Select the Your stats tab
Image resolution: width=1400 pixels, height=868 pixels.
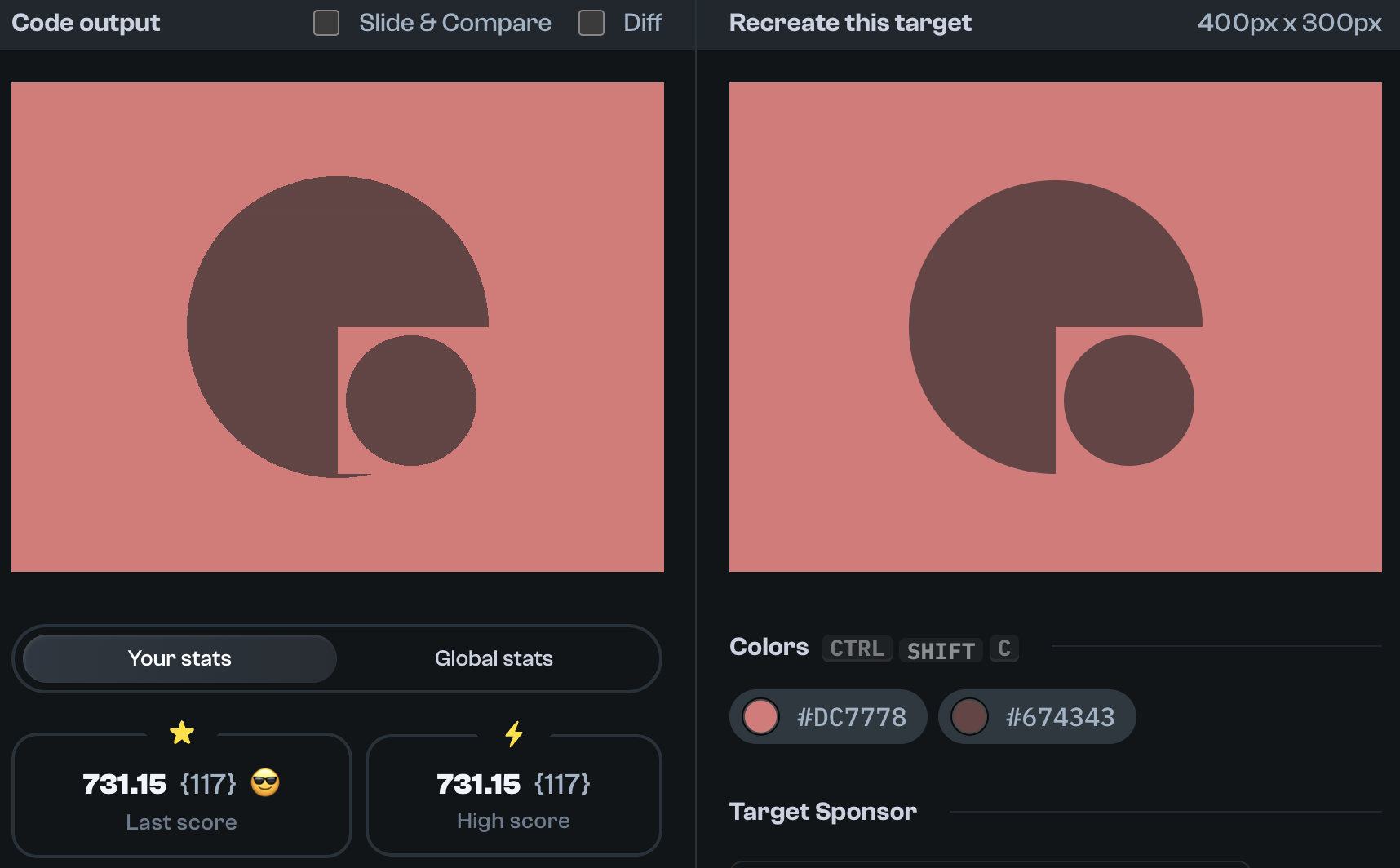coord(179,658)
